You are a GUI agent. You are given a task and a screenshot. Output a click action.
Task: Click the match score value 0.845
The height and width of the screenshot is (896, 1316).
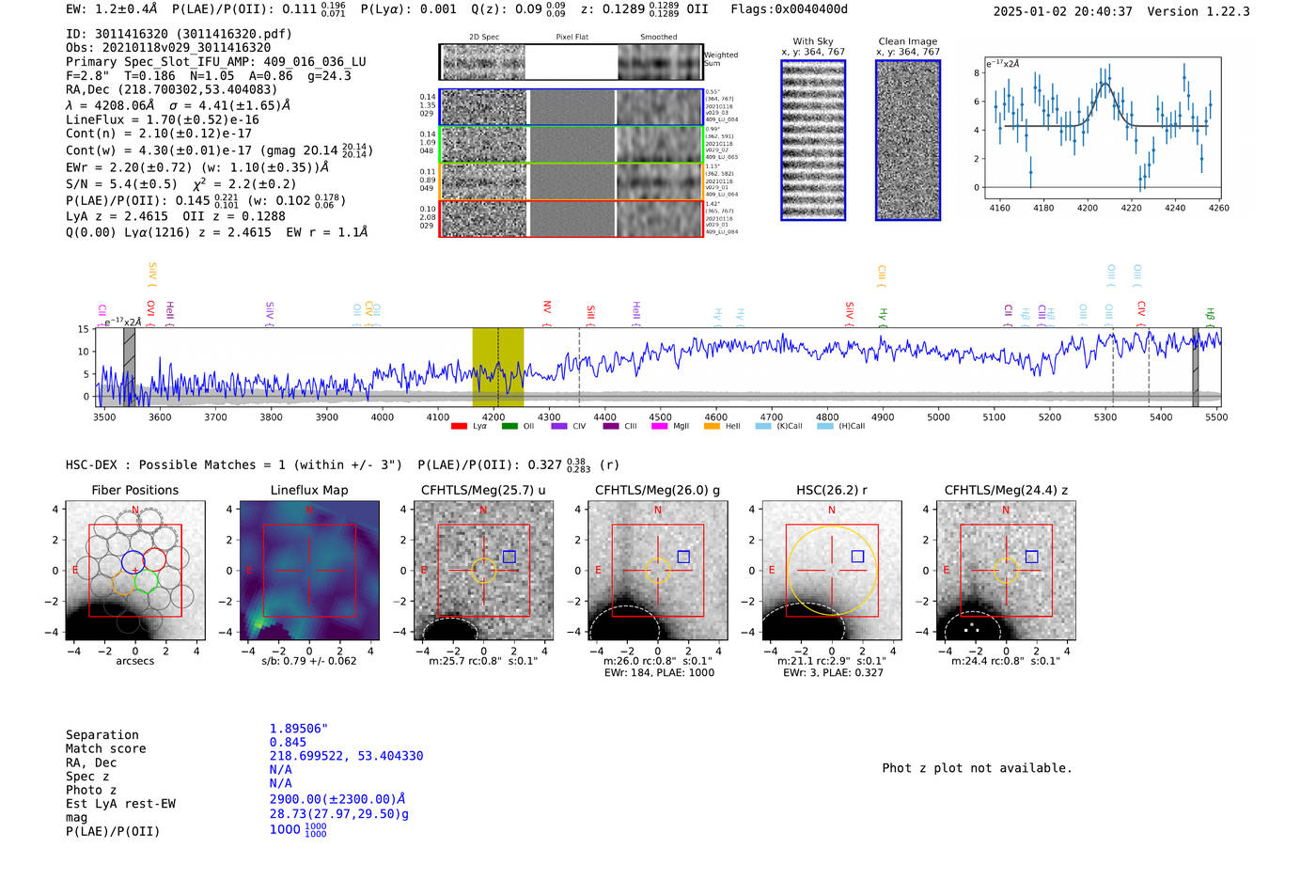(288, 743)
